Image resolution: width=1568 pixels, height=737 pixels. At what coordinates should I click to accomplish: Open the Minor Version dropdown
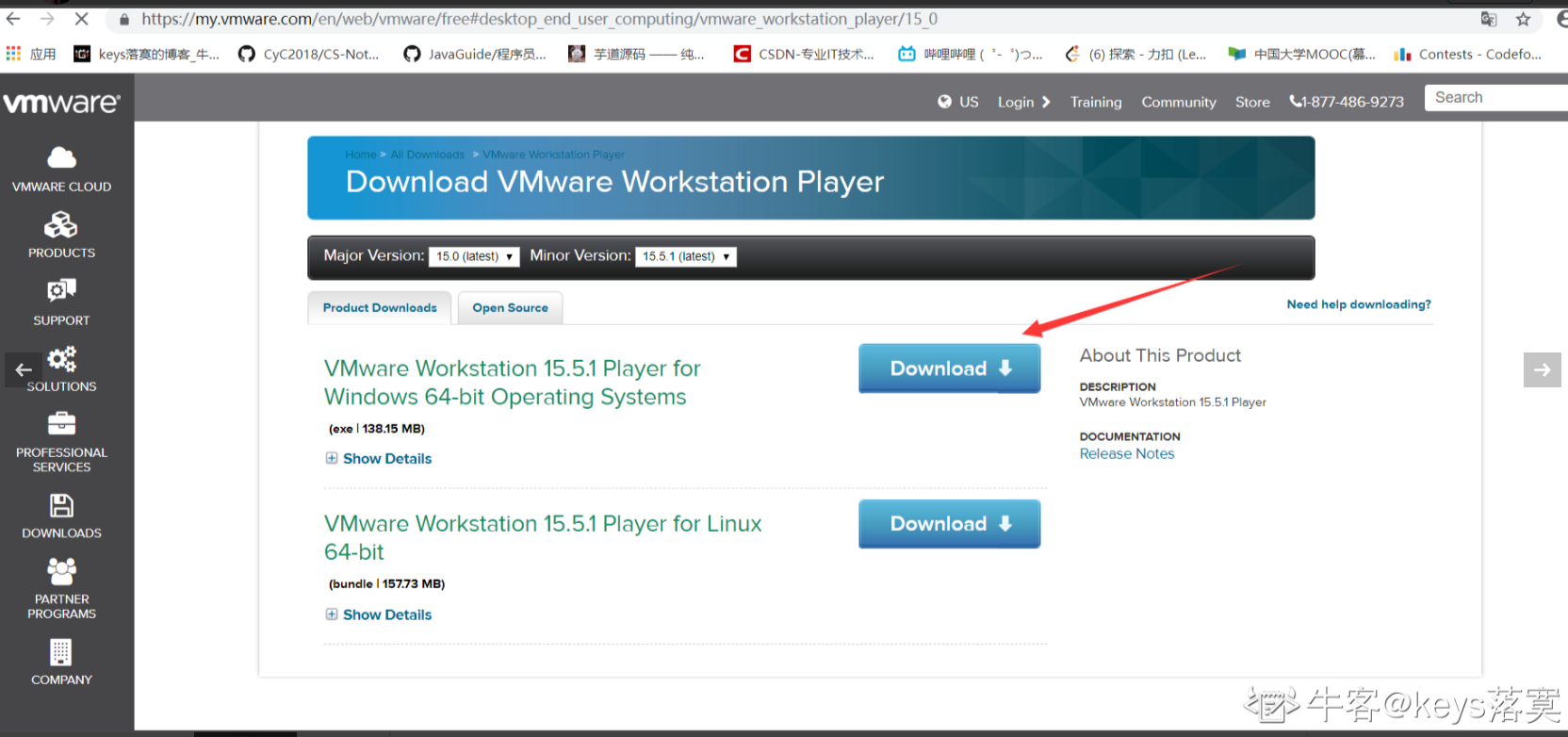coord(686,256)
